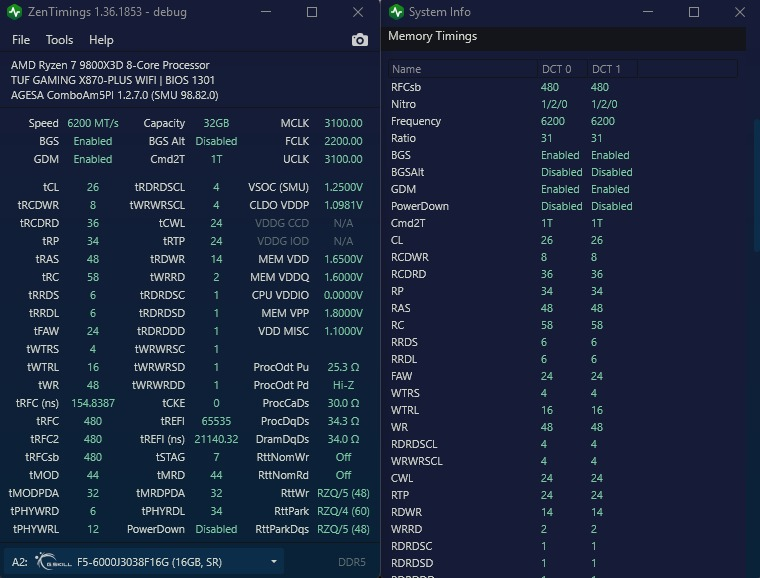Select the RDRDSCL row in System Info
The height and width of the screenshot is (578, 760).
pos(562,444)
